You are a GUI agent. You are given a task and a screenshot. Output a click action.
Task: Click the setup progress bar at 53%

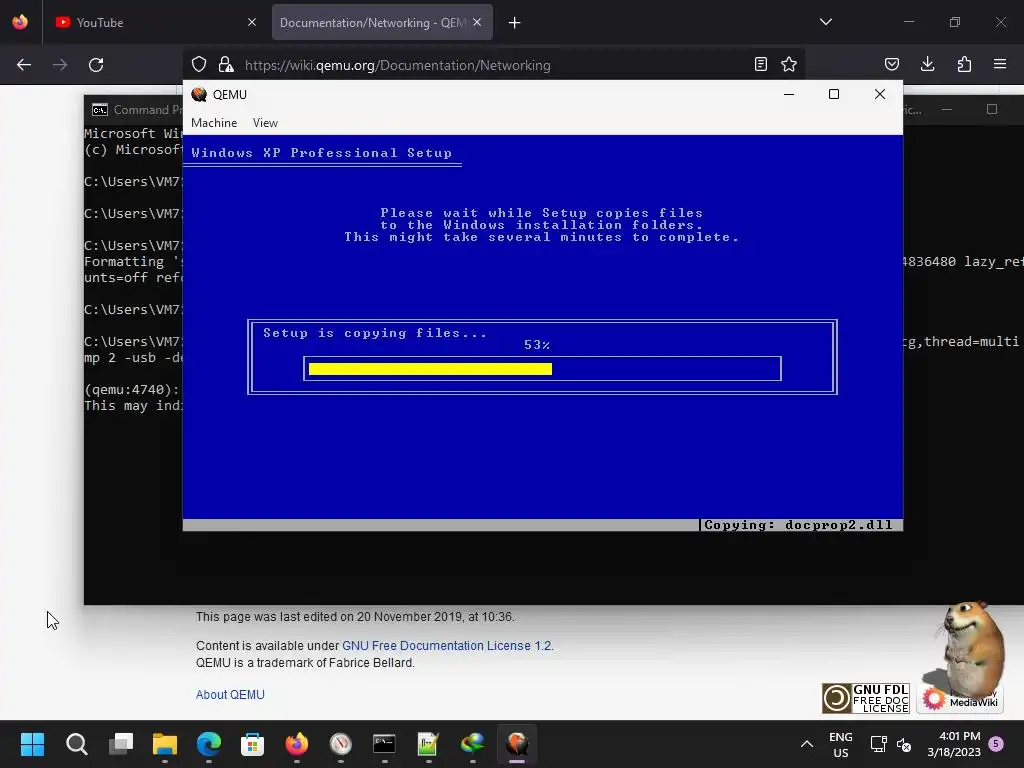(542, 369)
